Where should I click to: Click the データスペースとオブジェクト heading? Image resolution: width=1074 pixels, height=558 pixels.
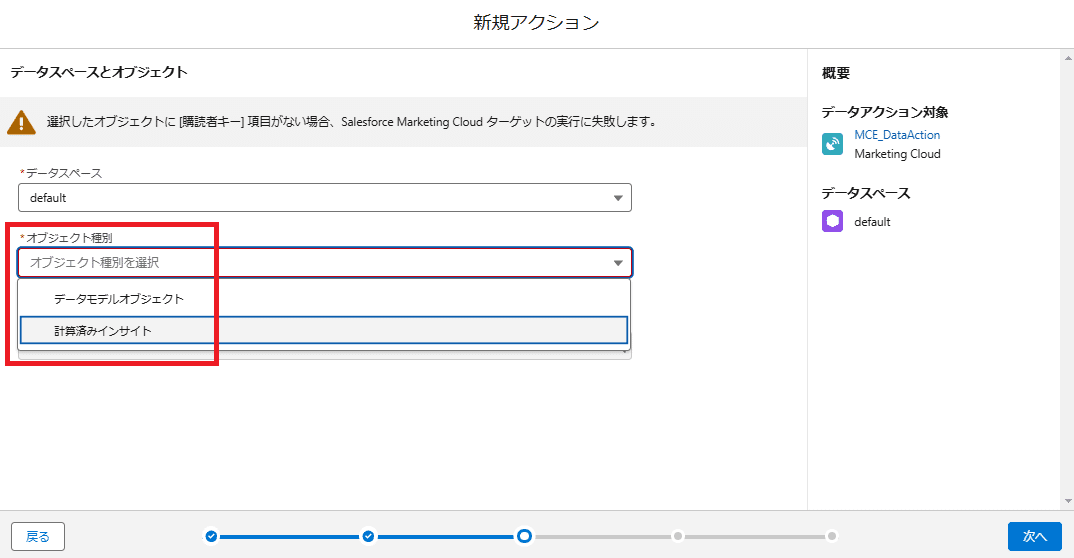point(99,72)
